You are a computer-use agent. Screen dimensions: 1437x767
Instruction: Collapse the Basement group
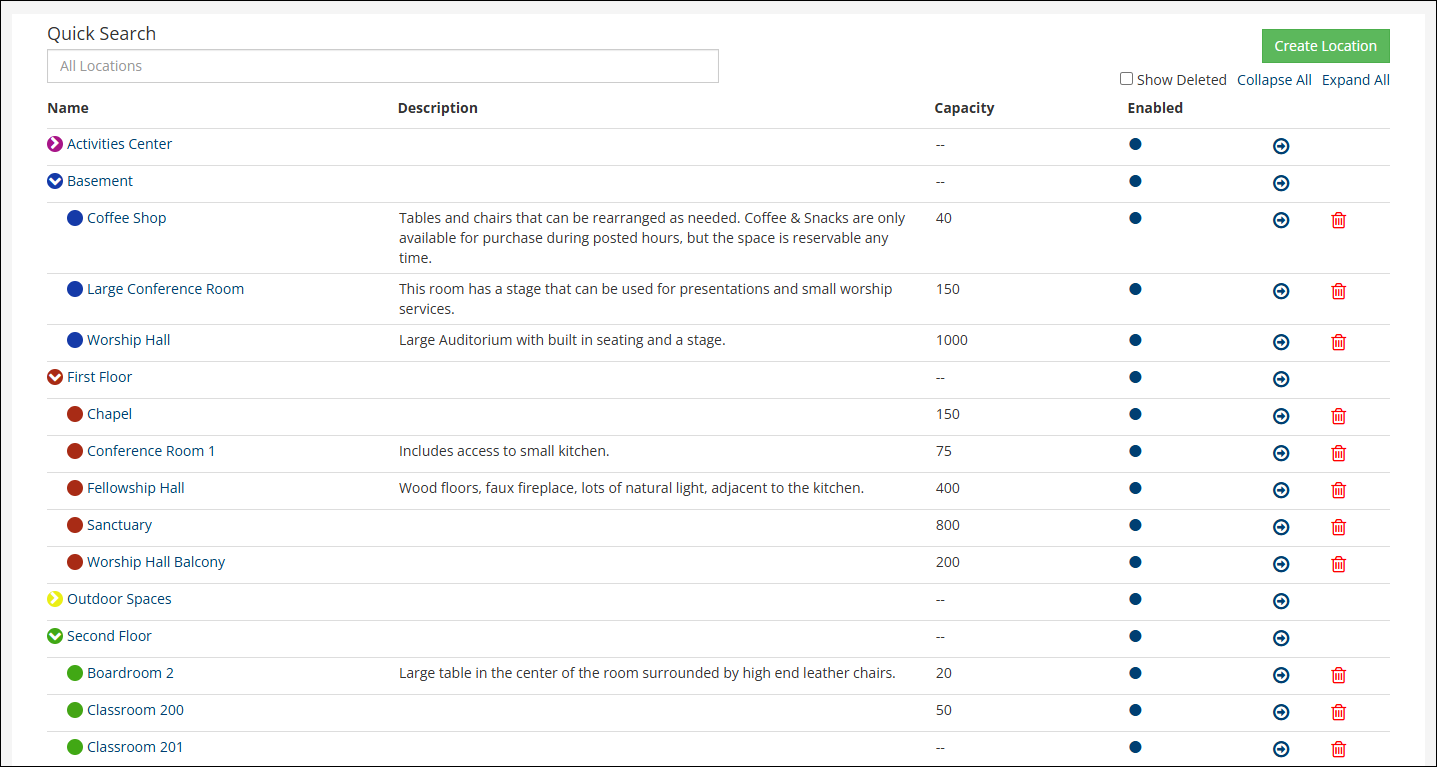click(55, 181)
